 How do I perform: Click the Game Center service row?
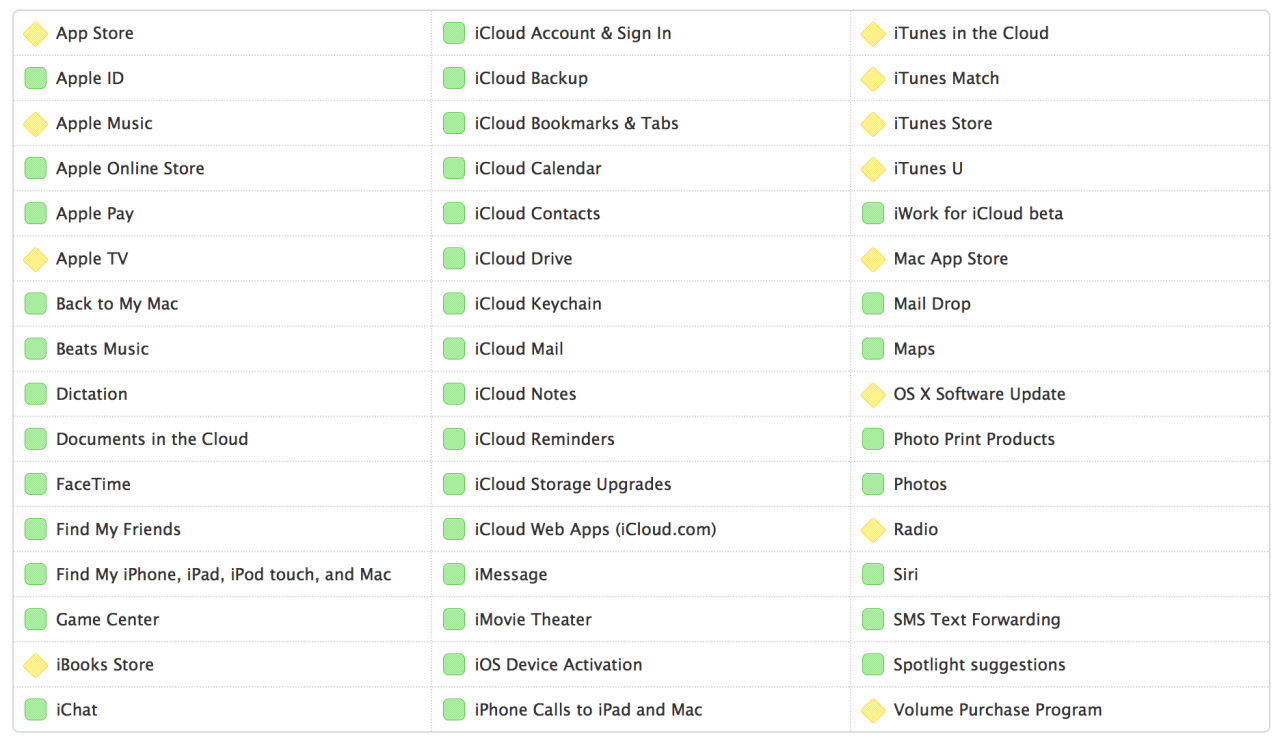pyautogui.click(x=107, y=620)
